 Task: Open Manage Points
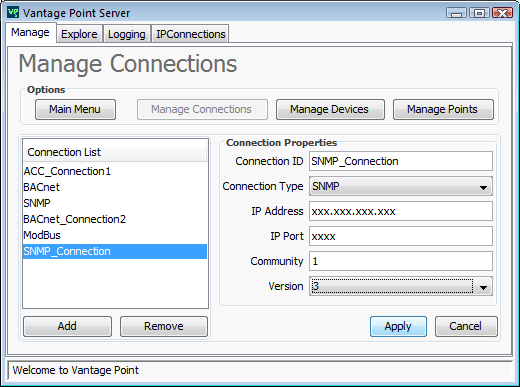point(443,109)
